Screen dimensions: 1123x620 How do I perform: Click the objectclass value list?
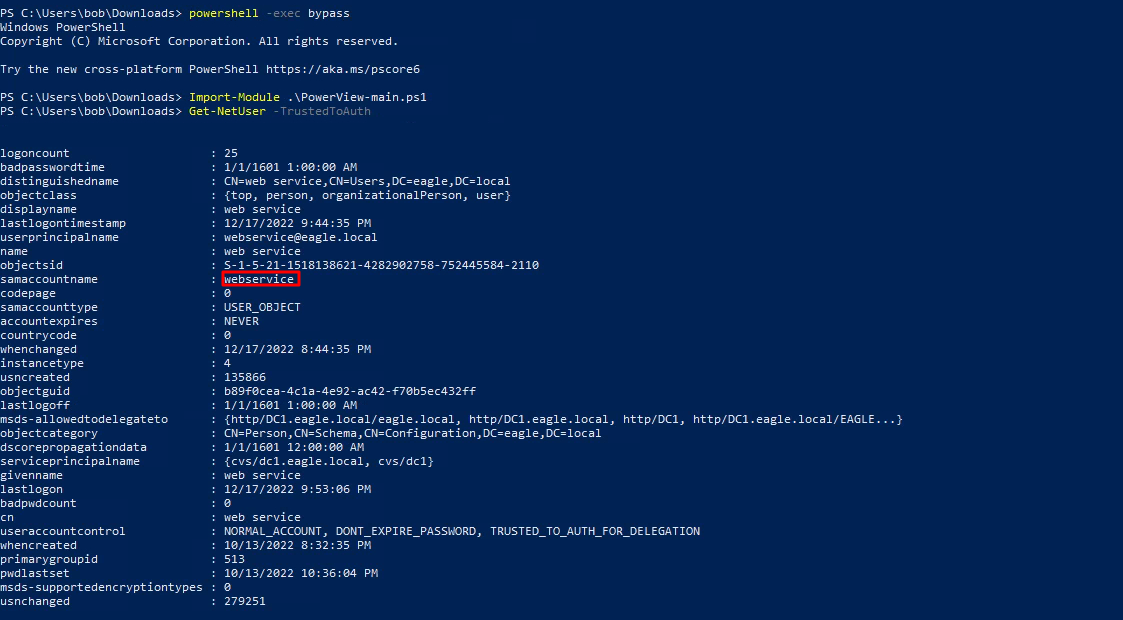pos(367,195)
